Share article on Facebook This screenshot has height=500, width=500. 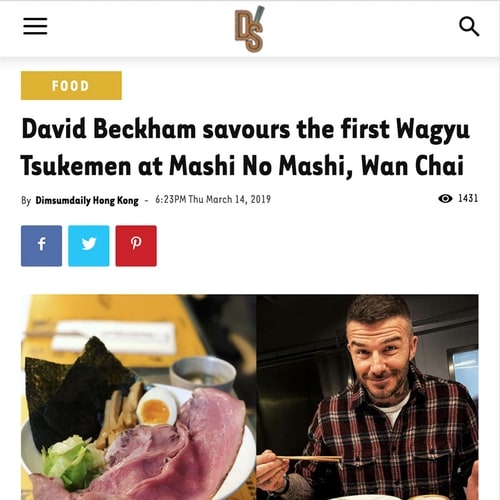(x=41, y=246)
